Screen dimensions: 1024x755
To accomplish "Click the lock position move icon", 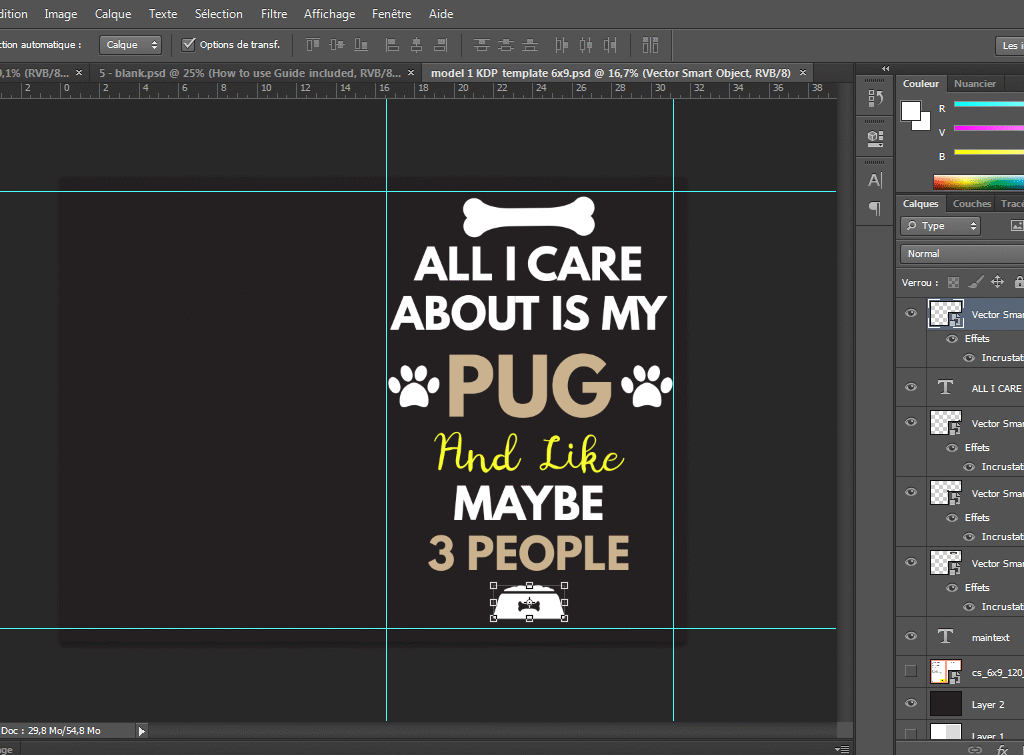I will [x=997, y=283].
